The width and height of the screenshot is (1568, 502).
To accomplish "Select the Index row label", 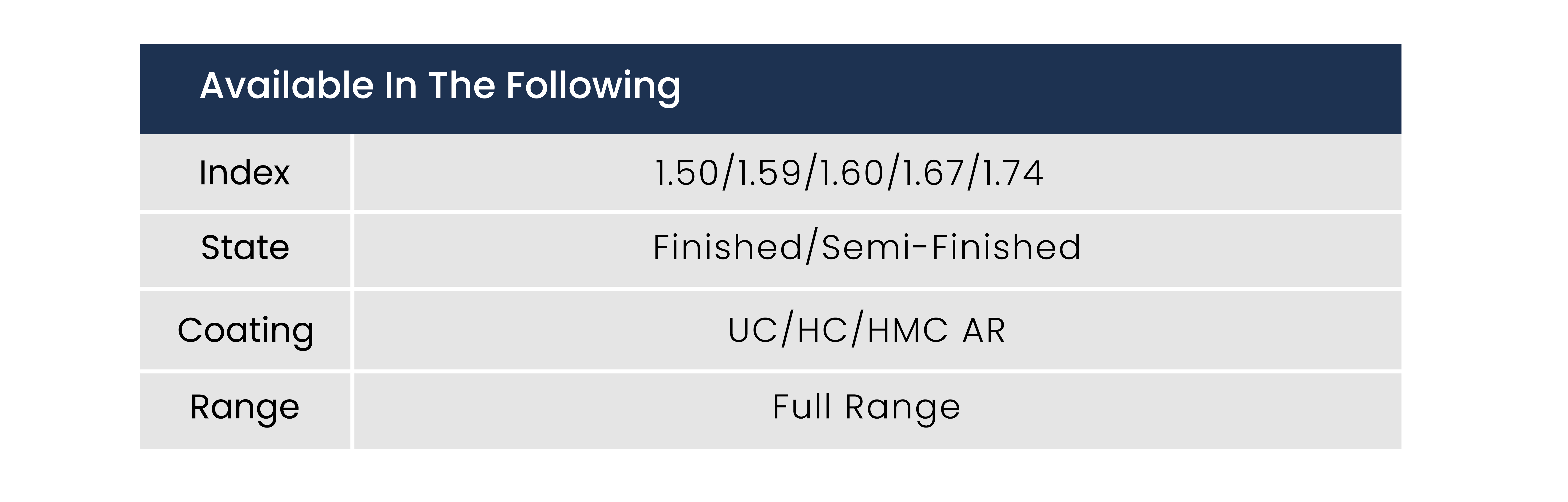I will click(x=245, y=173).
